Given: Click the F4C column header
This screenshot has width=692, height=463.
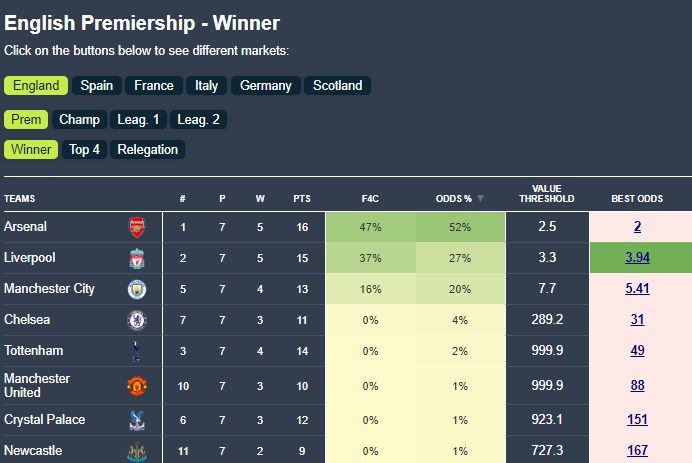Looking at the screenshot, I should tap(370, 198).
